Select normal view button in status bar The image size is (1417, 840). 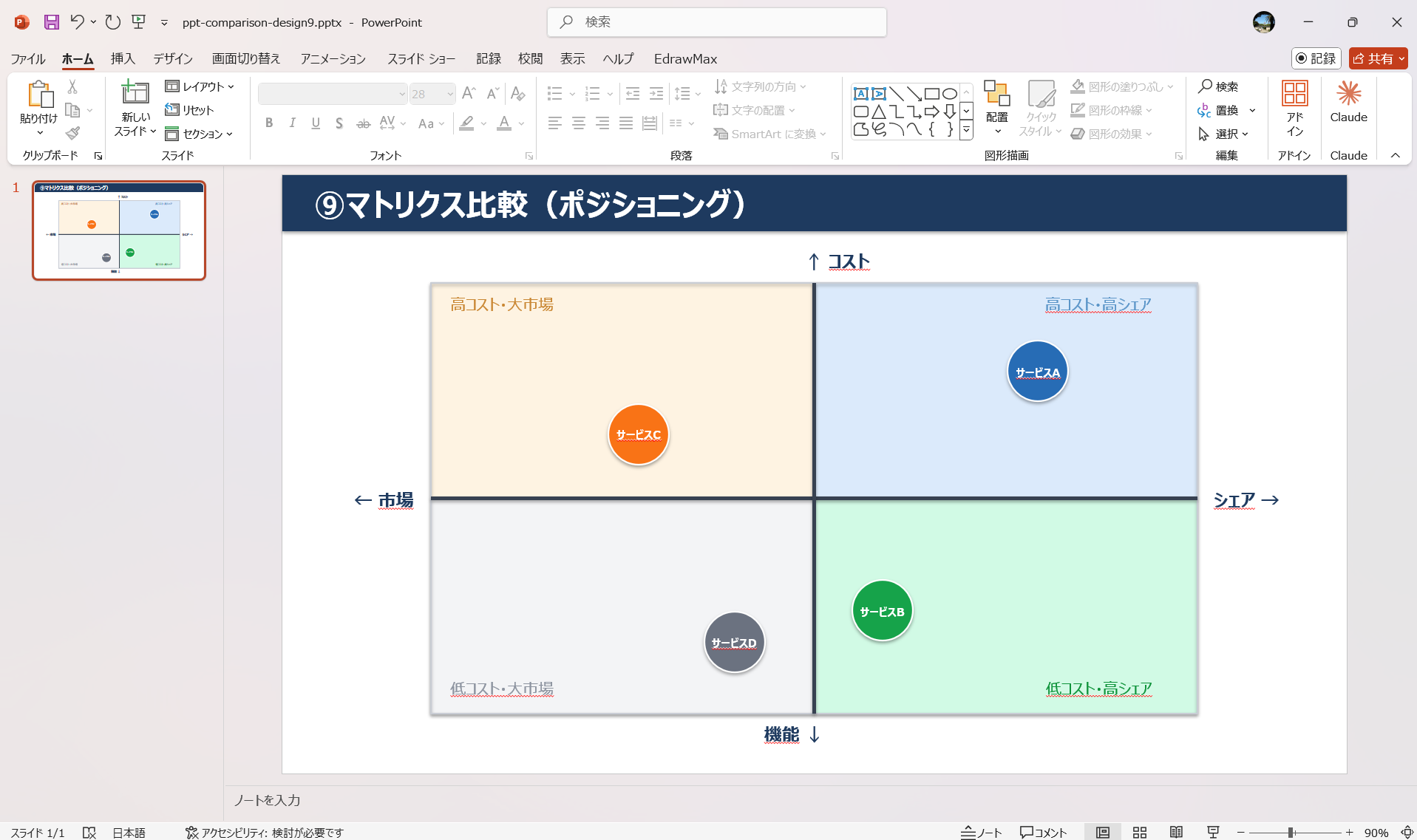[x=1103, y=832]
